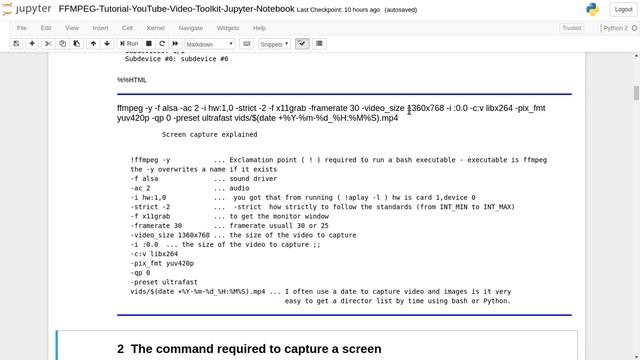Open the View menu
Image resolution: width=640 pixels, height=360 pixels.
(x=72, y=28)
